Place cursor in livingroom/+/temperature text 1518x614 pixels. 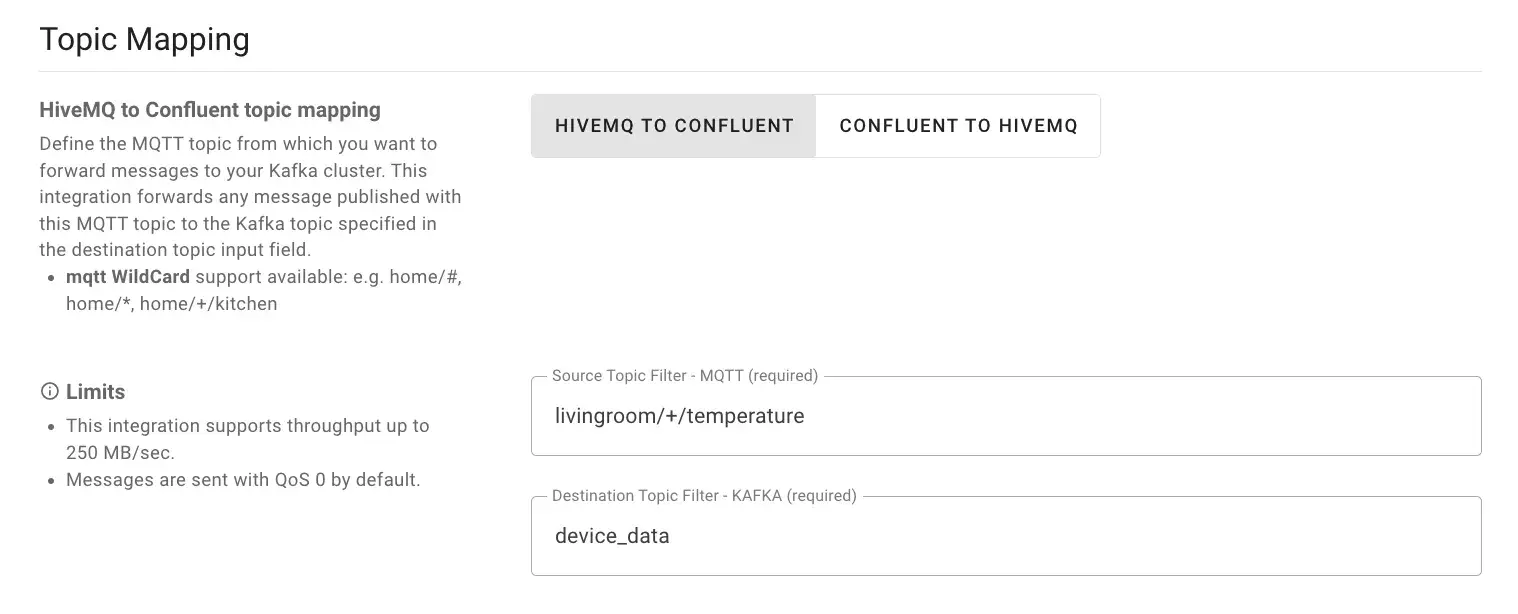[x=679, y=416]
